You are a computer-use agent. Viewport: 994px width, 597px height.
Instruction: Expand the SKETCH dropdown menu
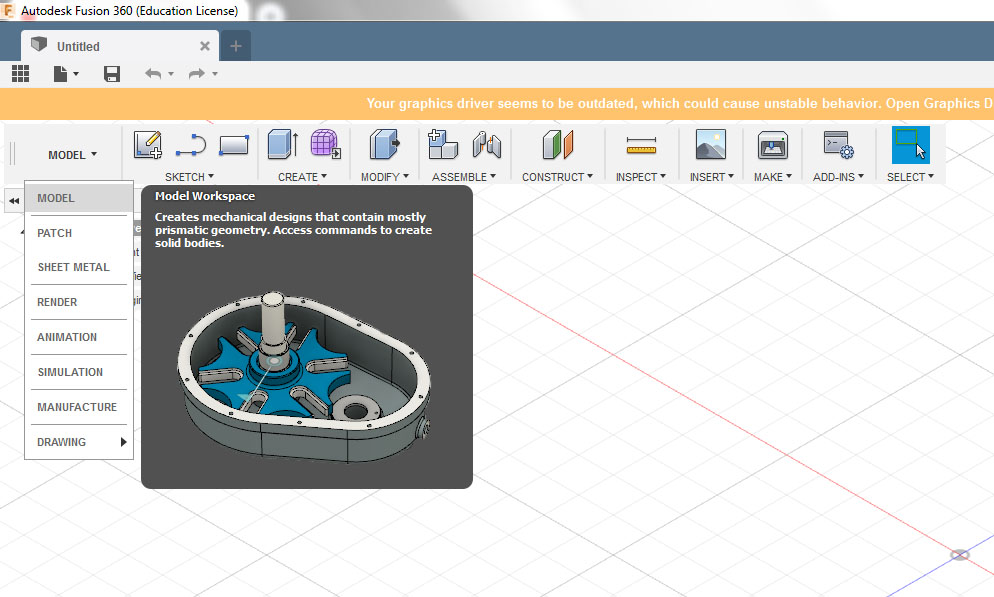pos(190,177)
